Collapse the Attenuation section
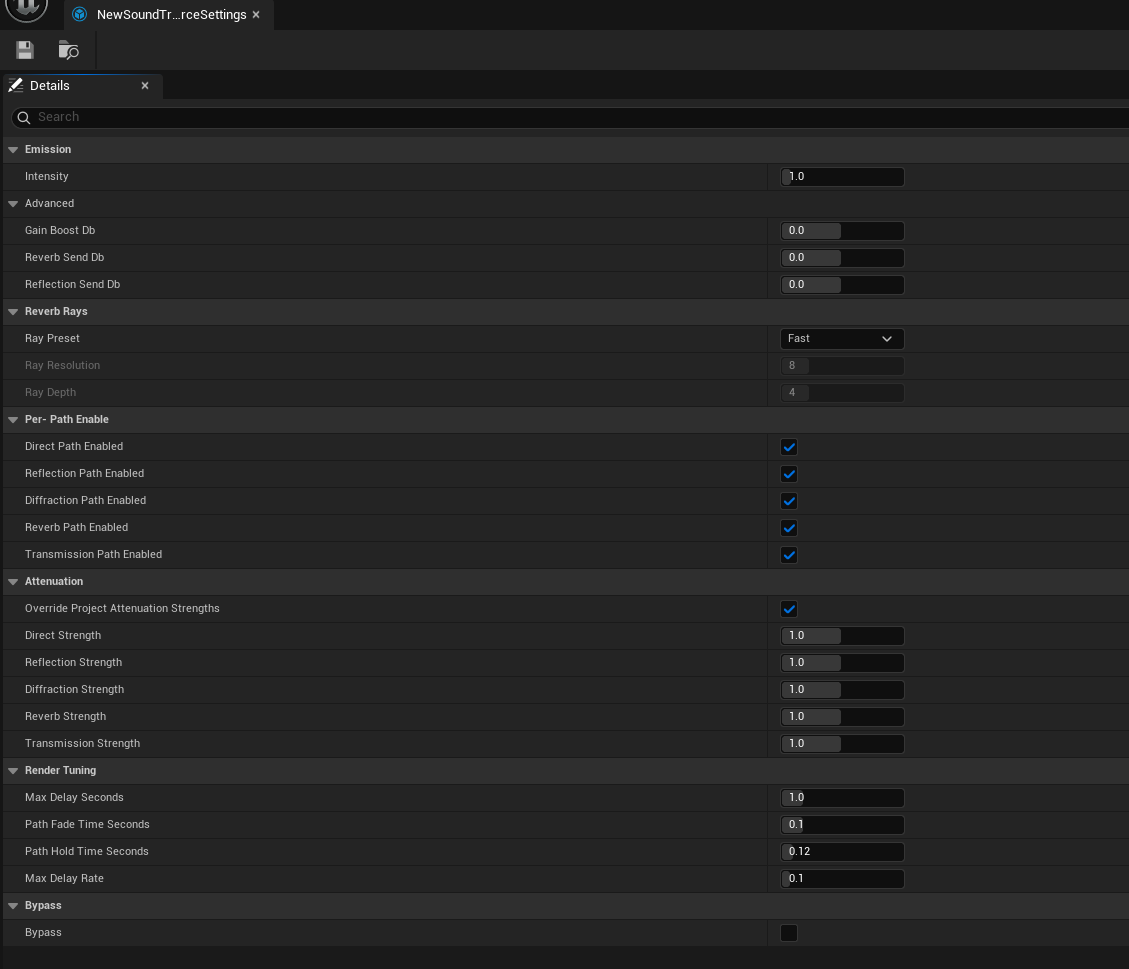The image size is (1129, 969). [x=13, y=582]
